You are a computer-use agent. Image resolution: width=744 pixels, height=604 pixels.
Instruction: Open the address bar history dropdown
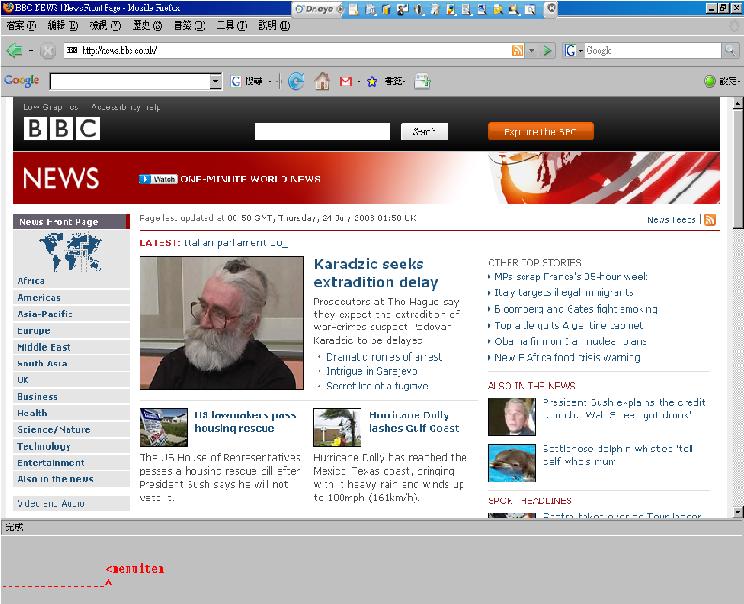(x=532, y=50)
